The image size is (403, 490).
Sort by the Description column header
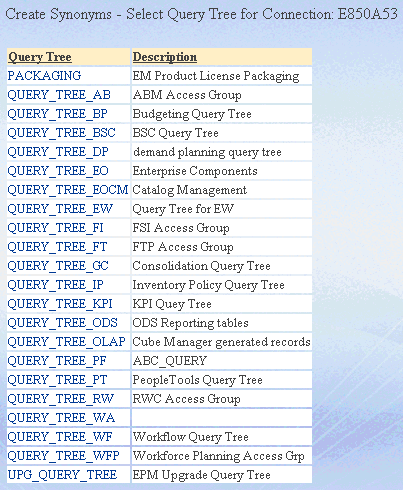tap(165, 57)
